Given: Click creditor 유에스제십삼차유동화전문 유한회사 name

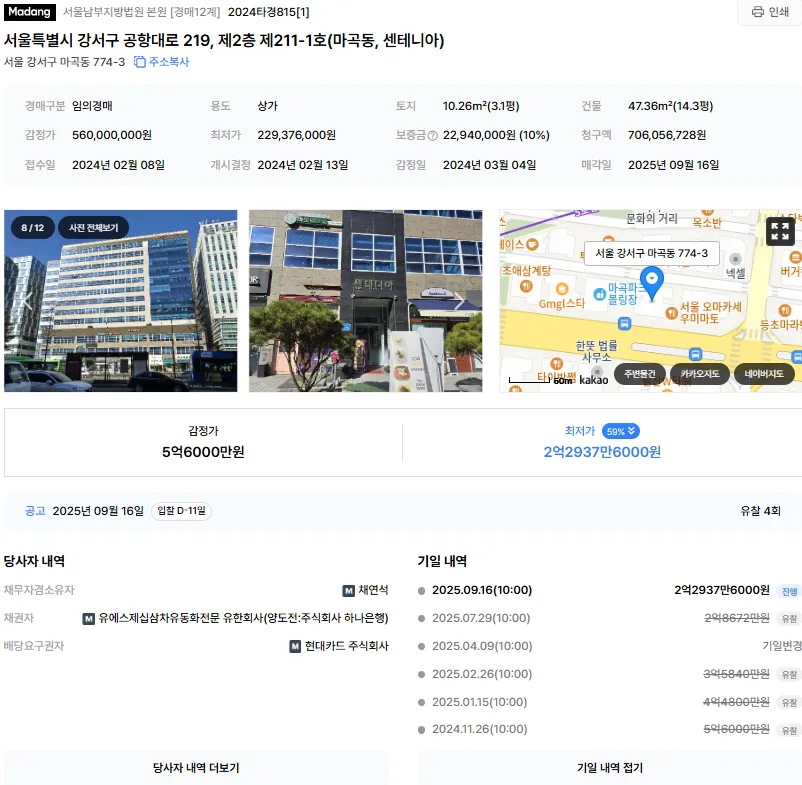Looking at the screenshot, I should click(243, 618).
